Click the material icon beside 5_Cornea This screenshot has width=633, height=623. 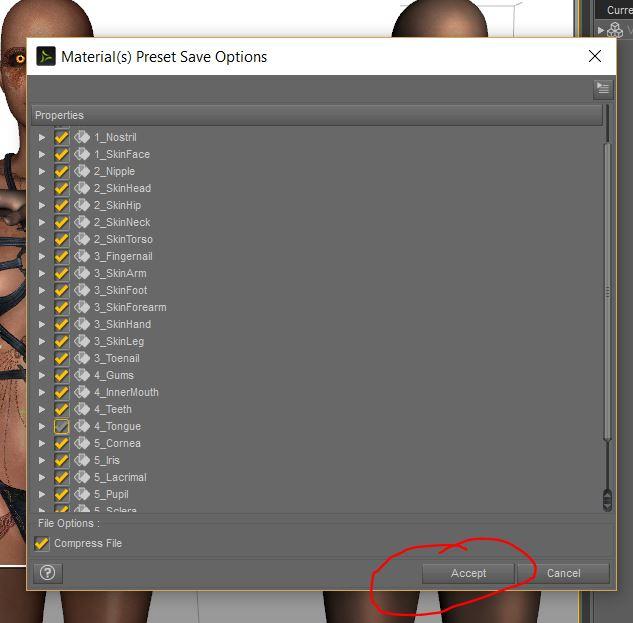click(82, 443)
